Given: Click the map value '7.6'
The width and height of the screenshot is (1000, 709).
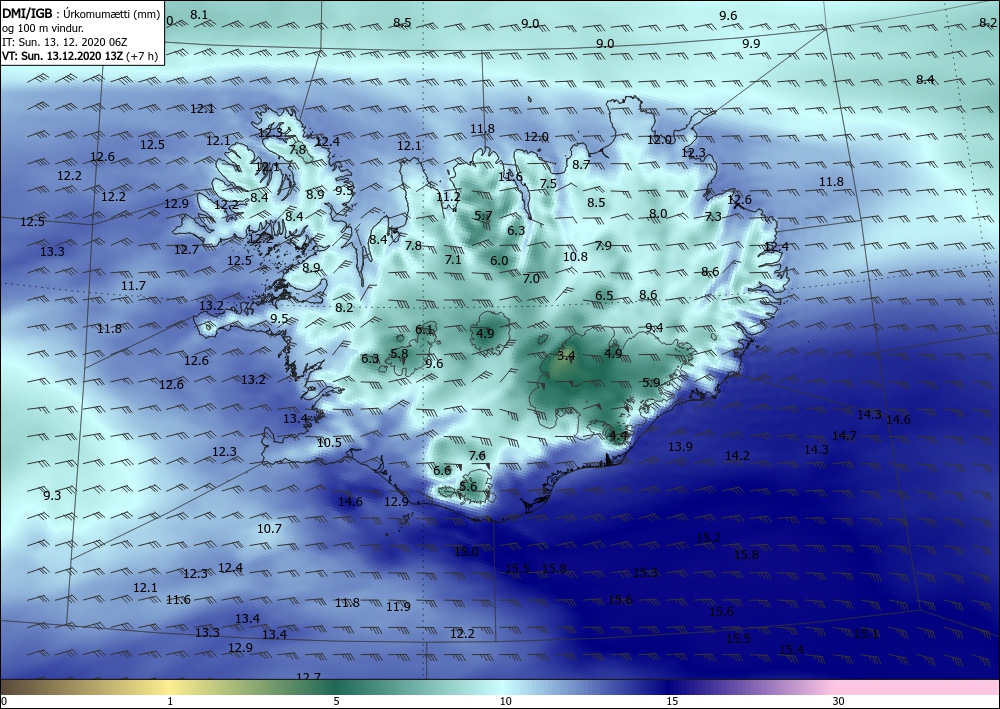Looking at the screenshot, I should [477, 455].
